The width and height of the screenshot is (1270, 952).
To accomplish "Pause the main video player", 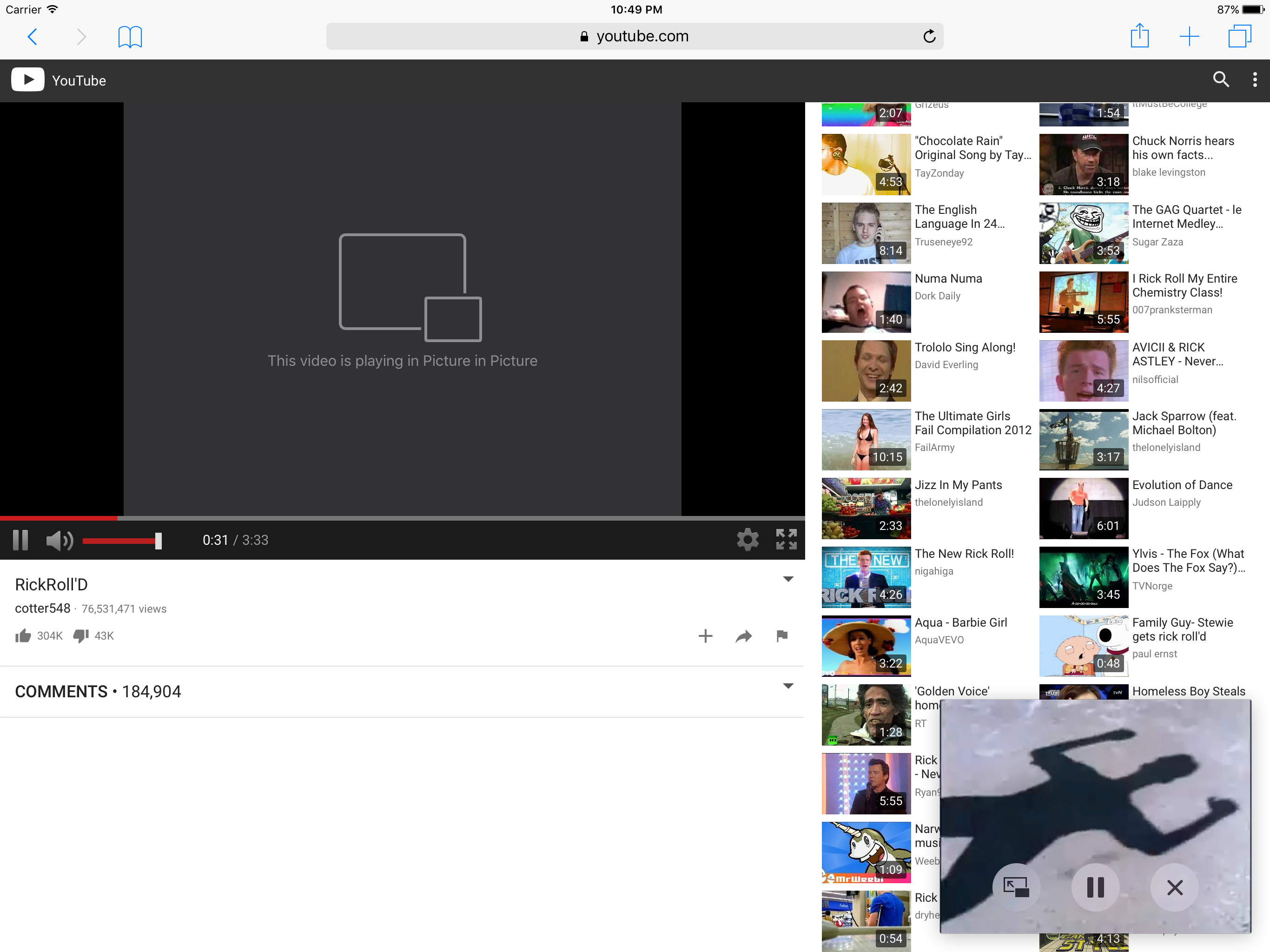I will [x=20, y=540].
